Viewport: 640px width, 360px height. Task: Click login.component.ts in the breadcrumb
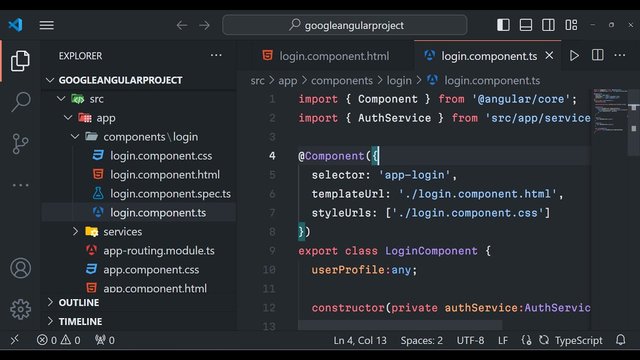point(492,81)
